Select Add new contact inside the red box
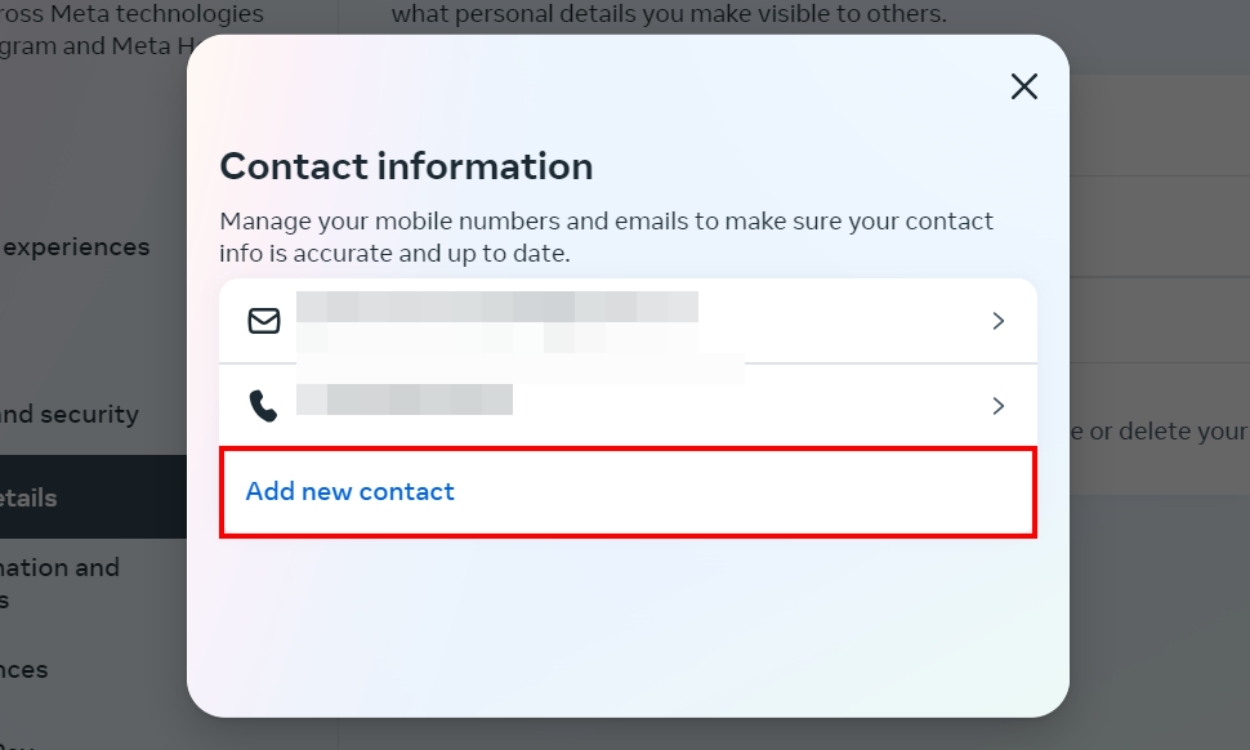The height and width of the screenshot is (750, 1250). tap(349, 491)
